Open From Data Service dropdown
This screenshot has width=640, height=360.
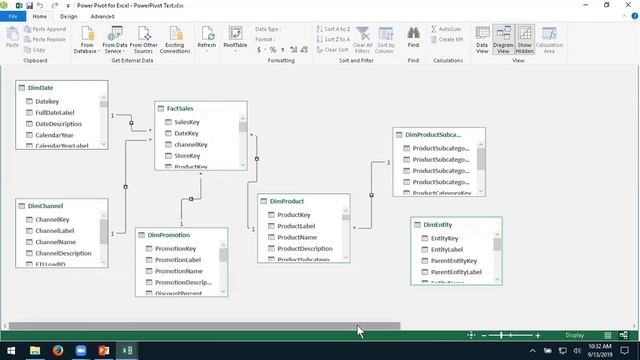point(115,40)
